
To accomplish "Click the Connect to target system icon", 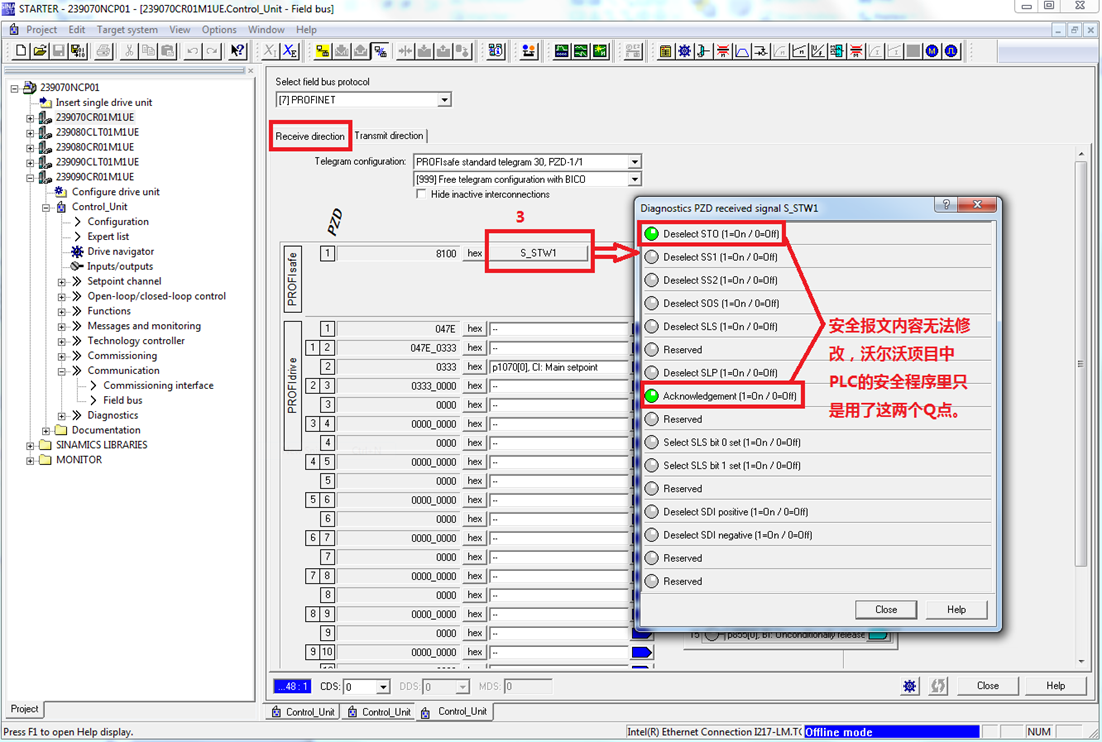I will (323, 51).
